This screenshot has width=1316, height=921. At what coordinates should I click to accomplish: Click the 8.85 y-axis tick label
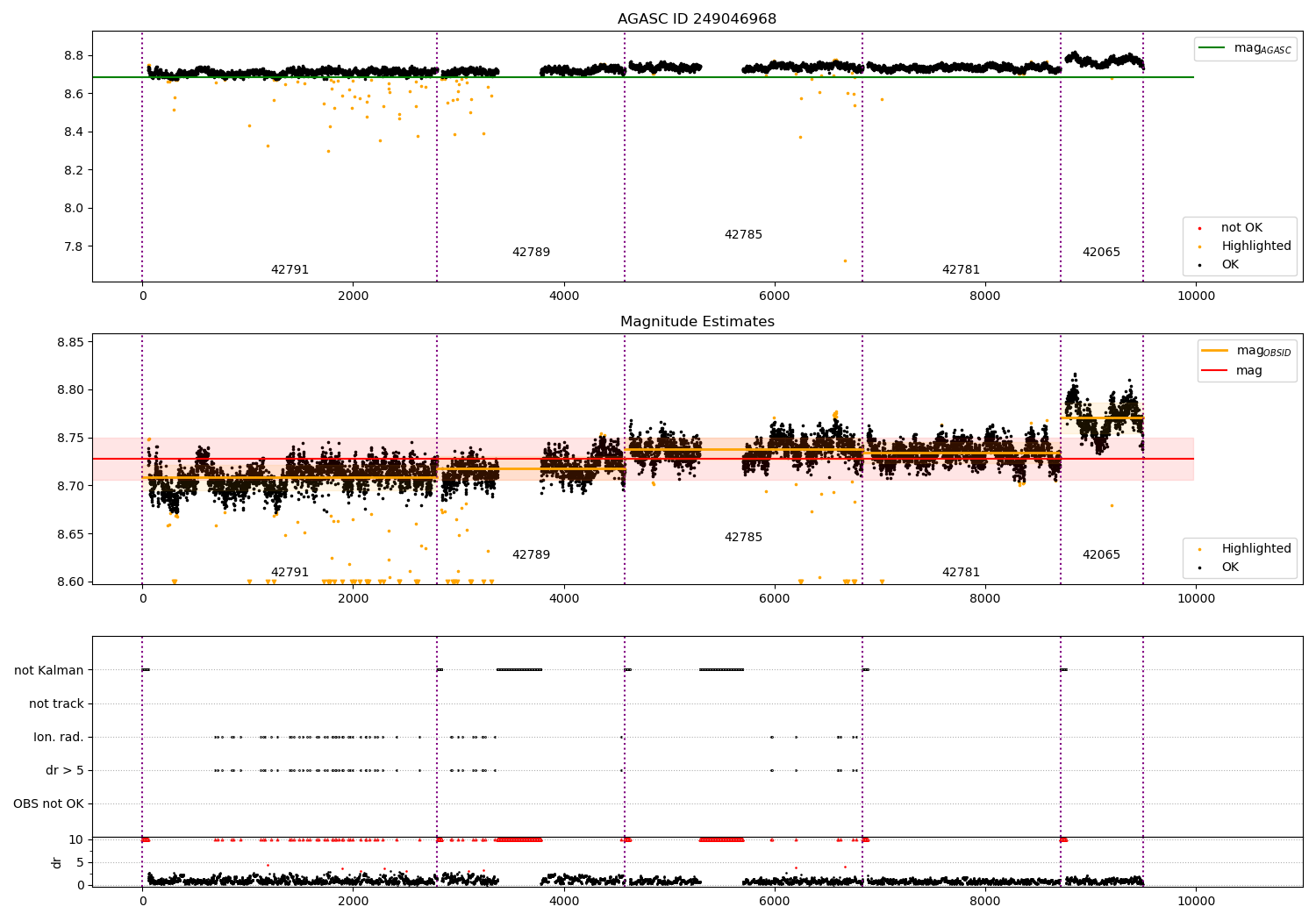click(70, 342)
